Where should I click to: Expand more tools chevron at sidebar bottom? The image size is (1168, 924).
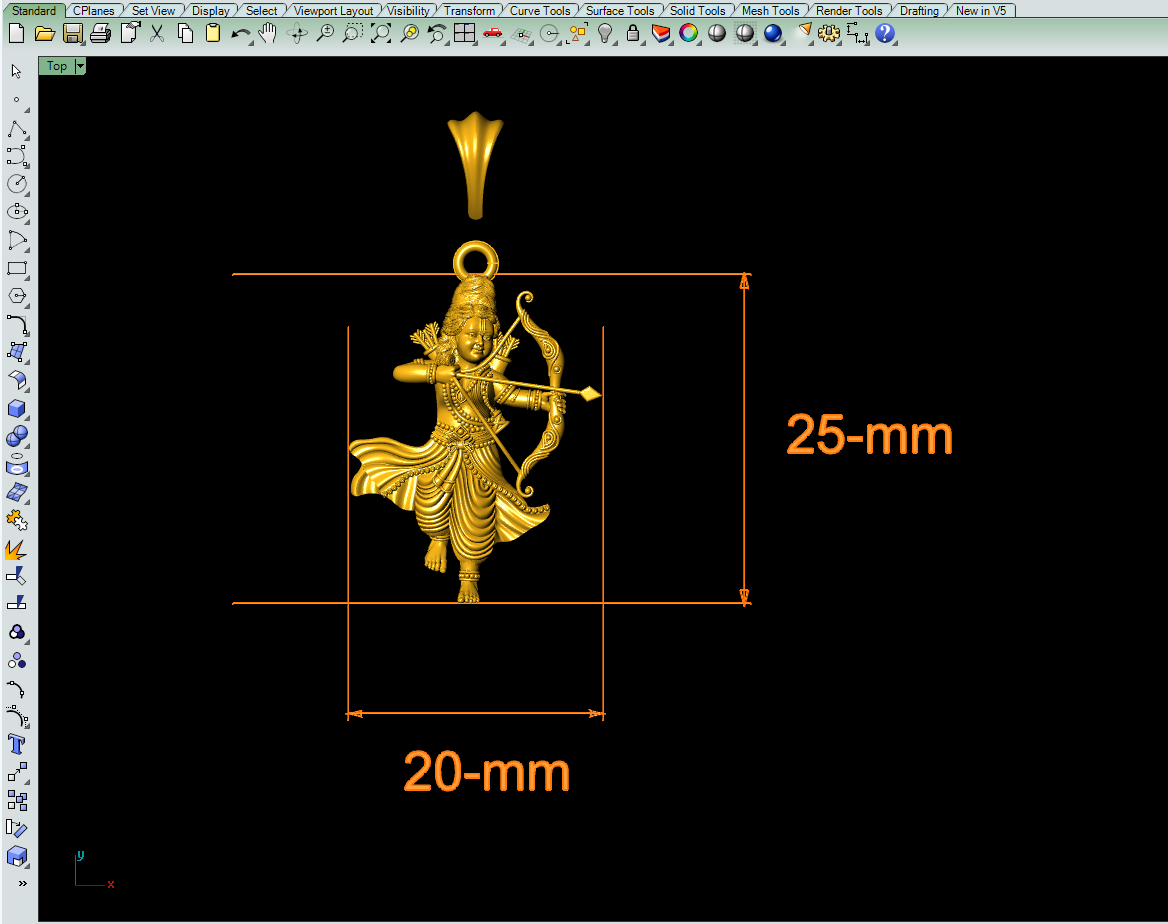tap(22, 883)
